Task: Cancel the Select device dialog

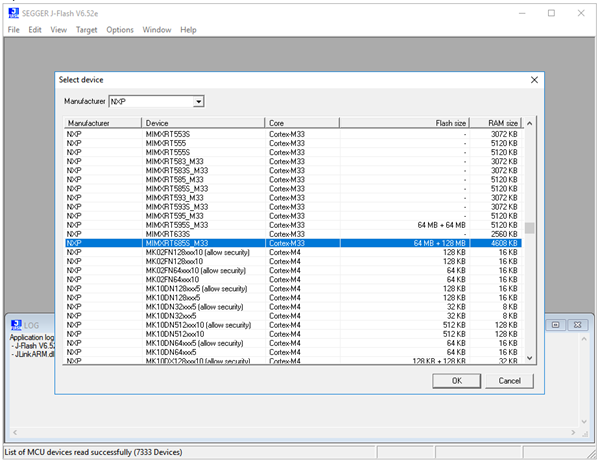Action: coord(509,381)
